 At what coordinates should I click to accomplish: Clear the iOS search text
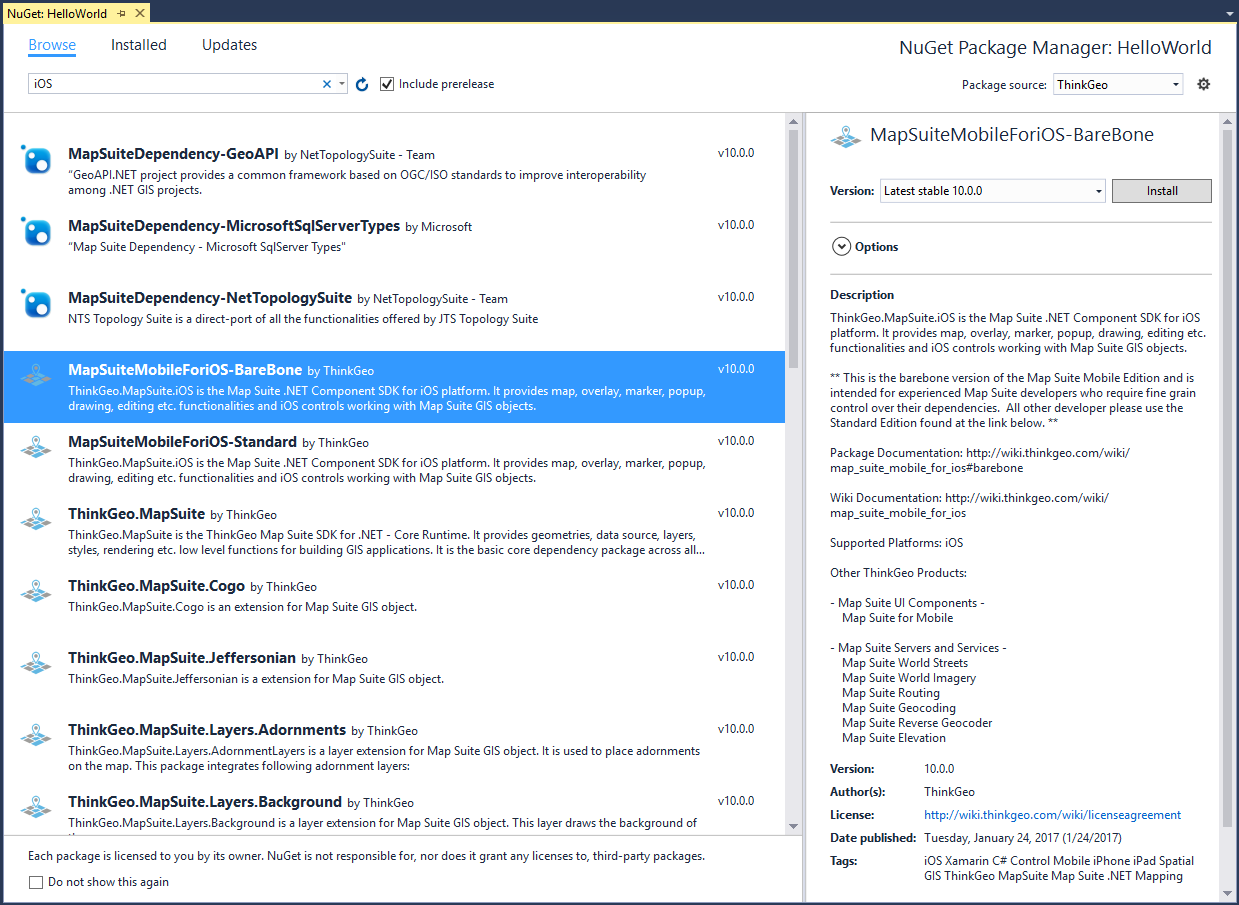click(326, 84)
